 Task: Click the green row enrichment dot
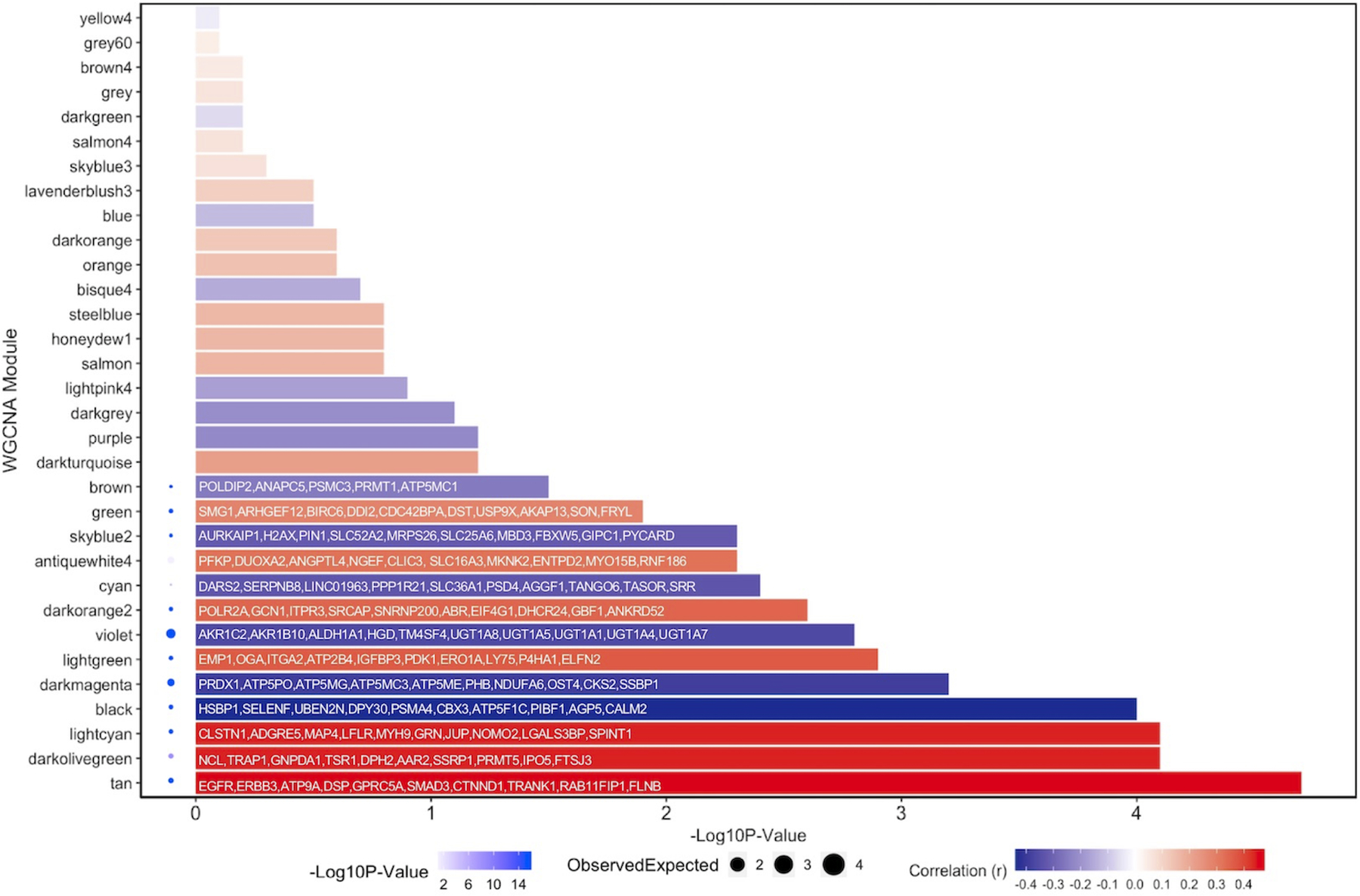pos(171,511)
